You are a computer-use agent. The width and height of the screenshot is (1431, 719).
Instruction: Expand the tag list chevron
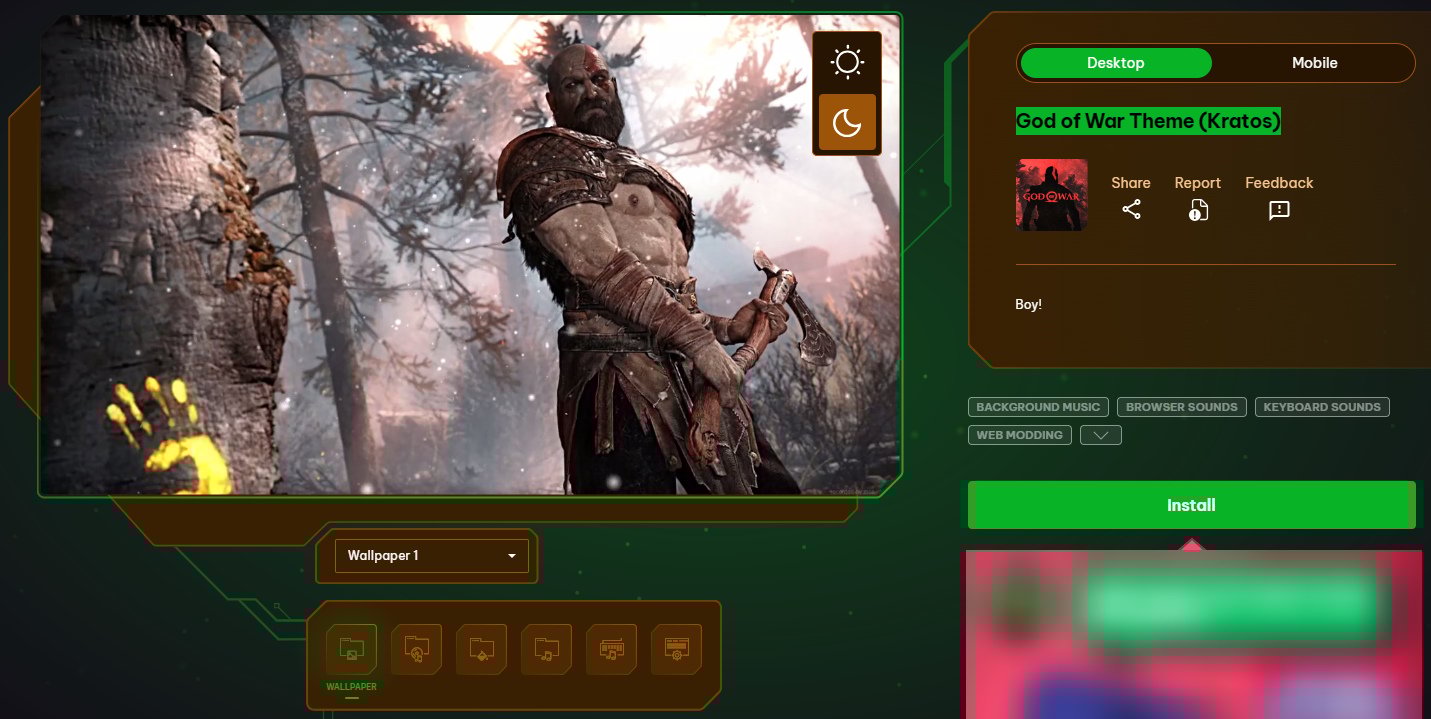(x=1101, y=435)
